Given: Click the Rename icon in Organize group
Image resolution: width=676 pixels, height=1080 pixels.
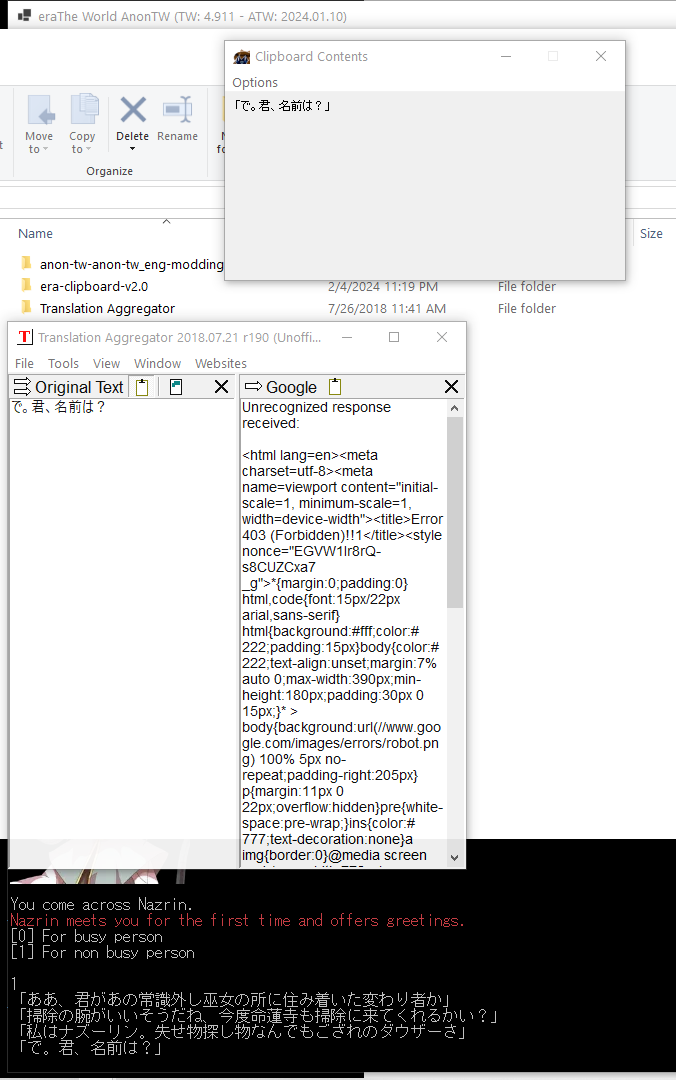Looking at the screenshot, I should tap(177, 110).
